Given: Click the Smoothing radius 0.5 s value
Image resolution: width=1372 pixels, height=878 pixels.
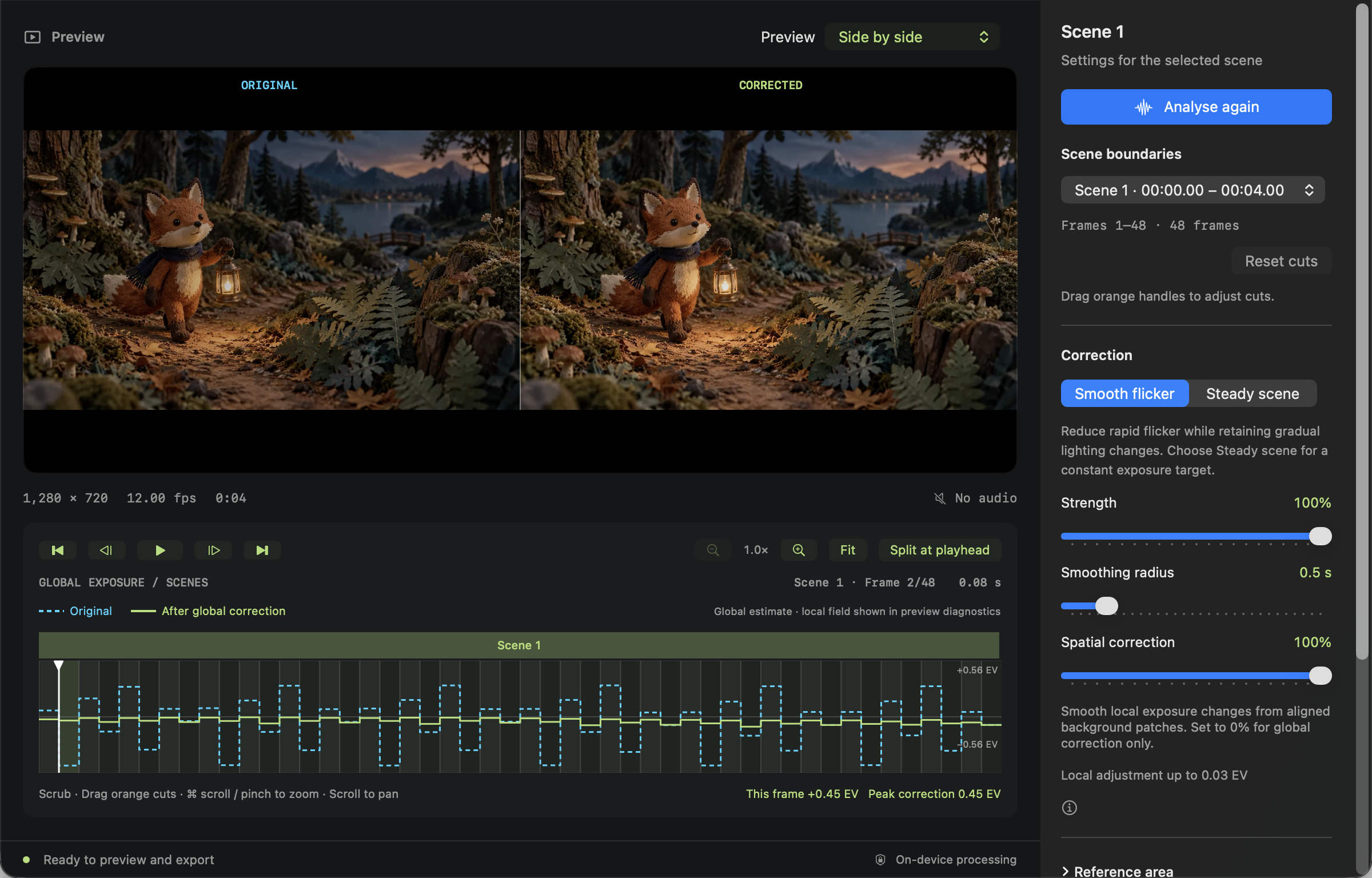Looking at the screenshot, I should click(x=1315, y=572).
